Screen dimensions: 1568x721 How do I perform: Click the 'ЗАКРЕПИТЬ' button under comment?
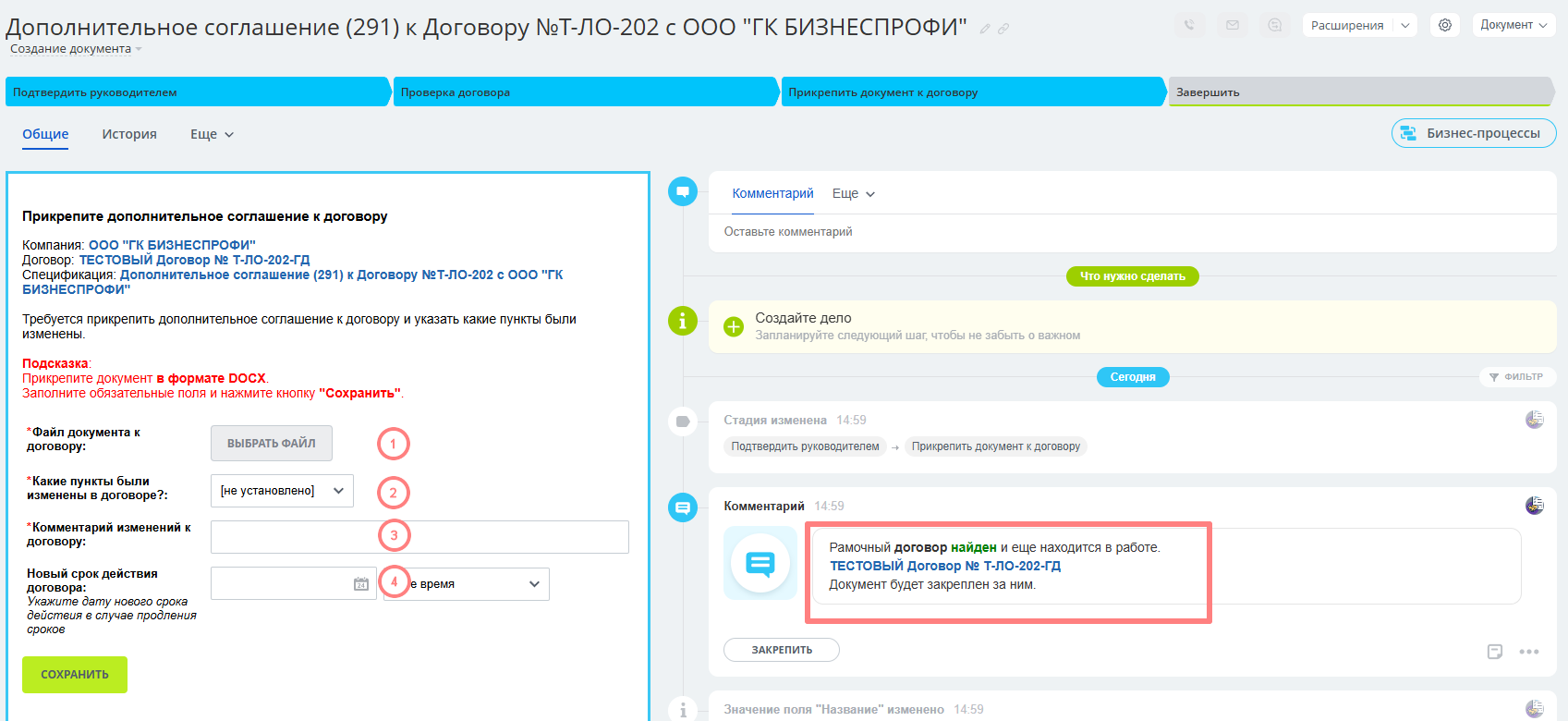click(x=782, y=650)
